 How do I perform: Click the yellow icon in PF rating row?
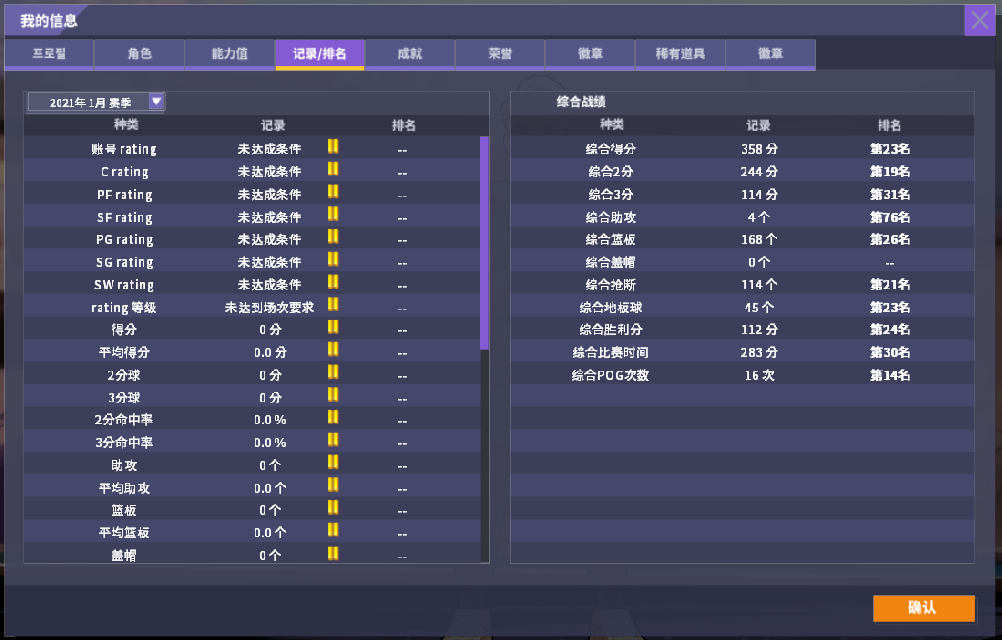[333, 192]
